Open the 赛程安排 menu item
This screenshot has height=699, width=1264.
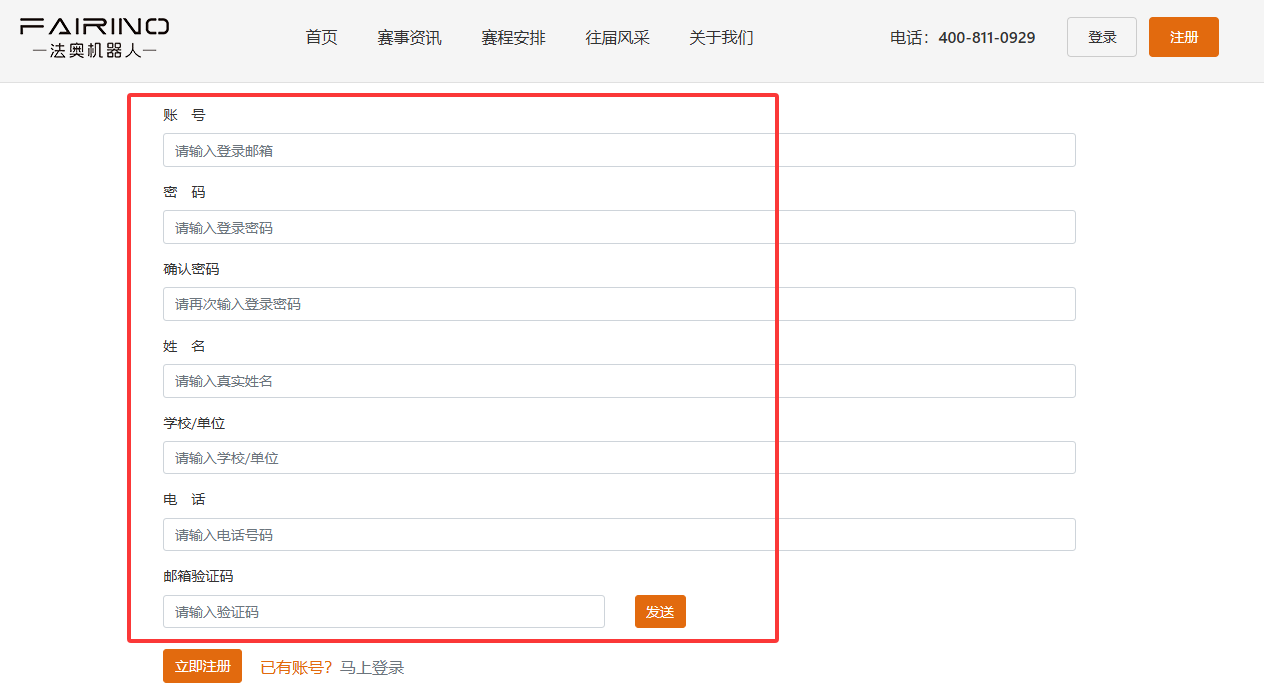tap(513, 38)
